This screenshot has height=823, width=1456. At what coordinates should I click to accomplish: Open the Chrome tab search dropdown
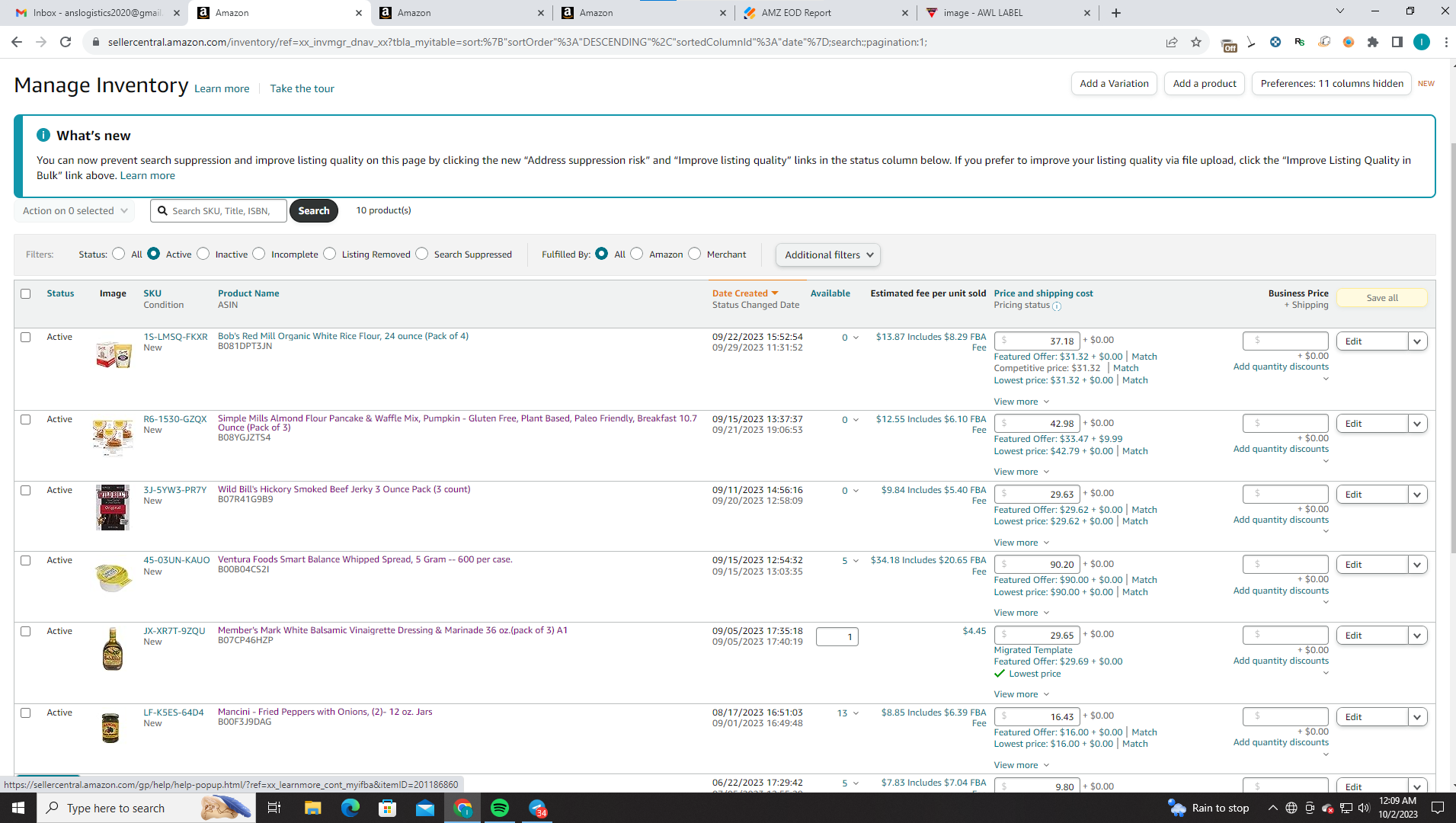pyautogui.click(x=1340, y=11)
